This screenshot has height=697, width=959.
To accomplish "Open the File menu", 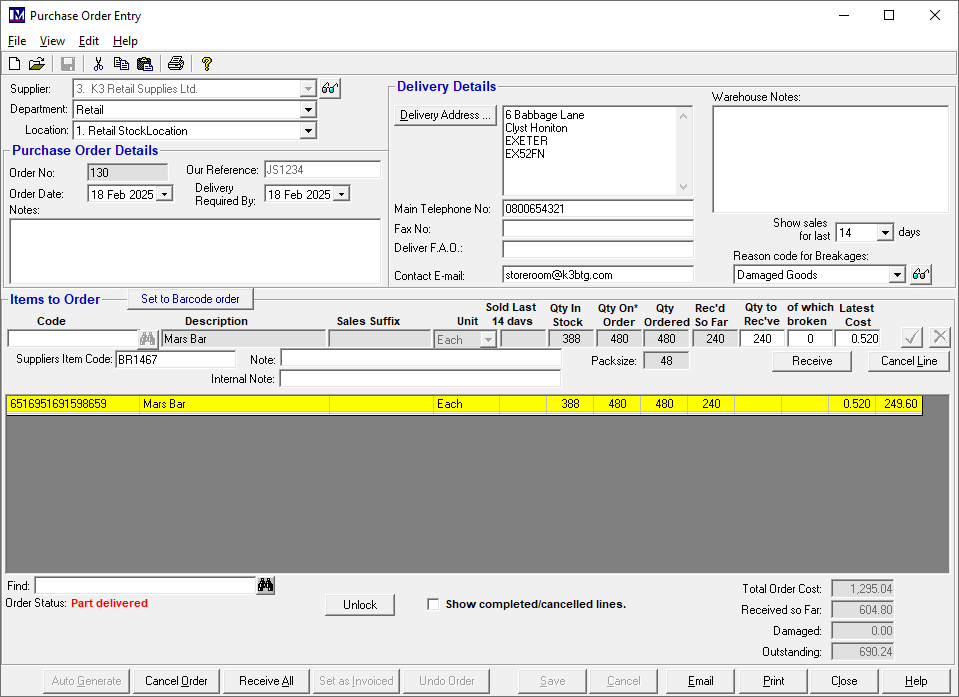I will point(17,41).
